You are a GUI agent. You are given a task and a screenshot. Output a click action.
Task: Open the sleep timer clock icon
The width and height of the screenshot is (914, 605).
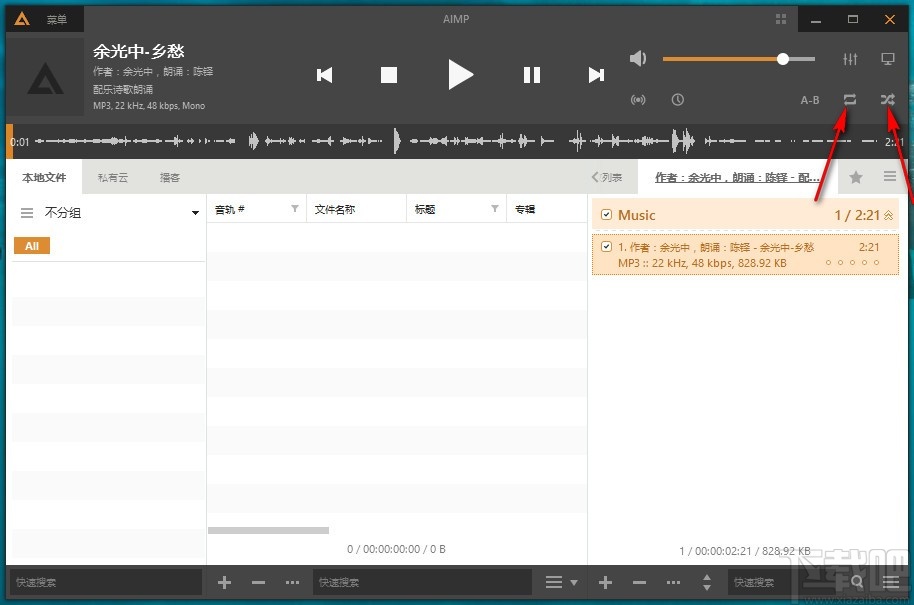[678, 100]
